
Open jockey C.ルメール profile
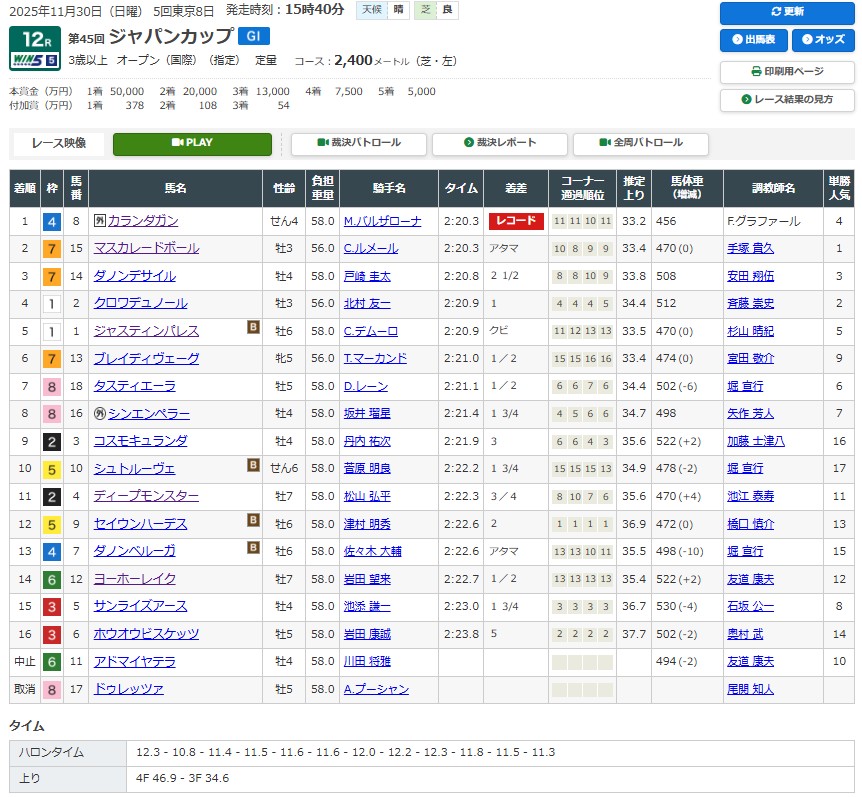(x=370, y=248)
